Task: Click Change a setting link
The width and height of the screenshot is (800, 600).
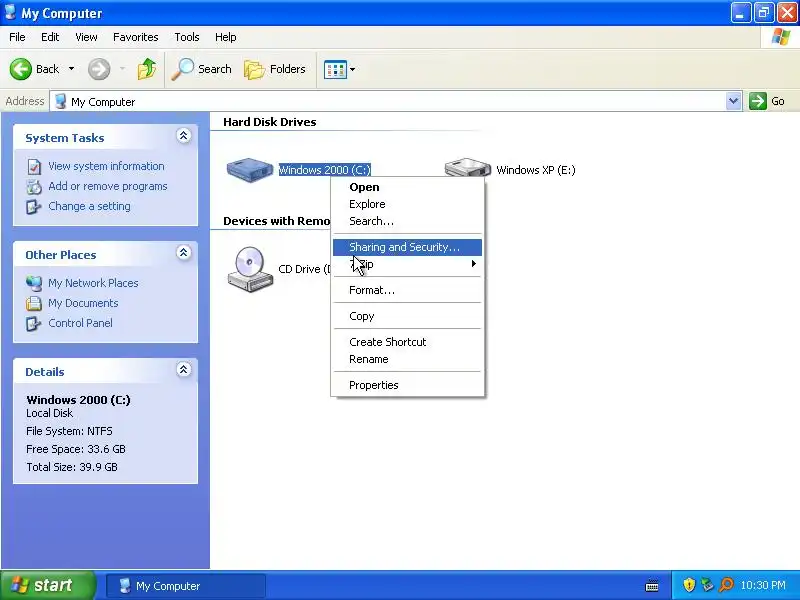Action: [x=89, y=206]
